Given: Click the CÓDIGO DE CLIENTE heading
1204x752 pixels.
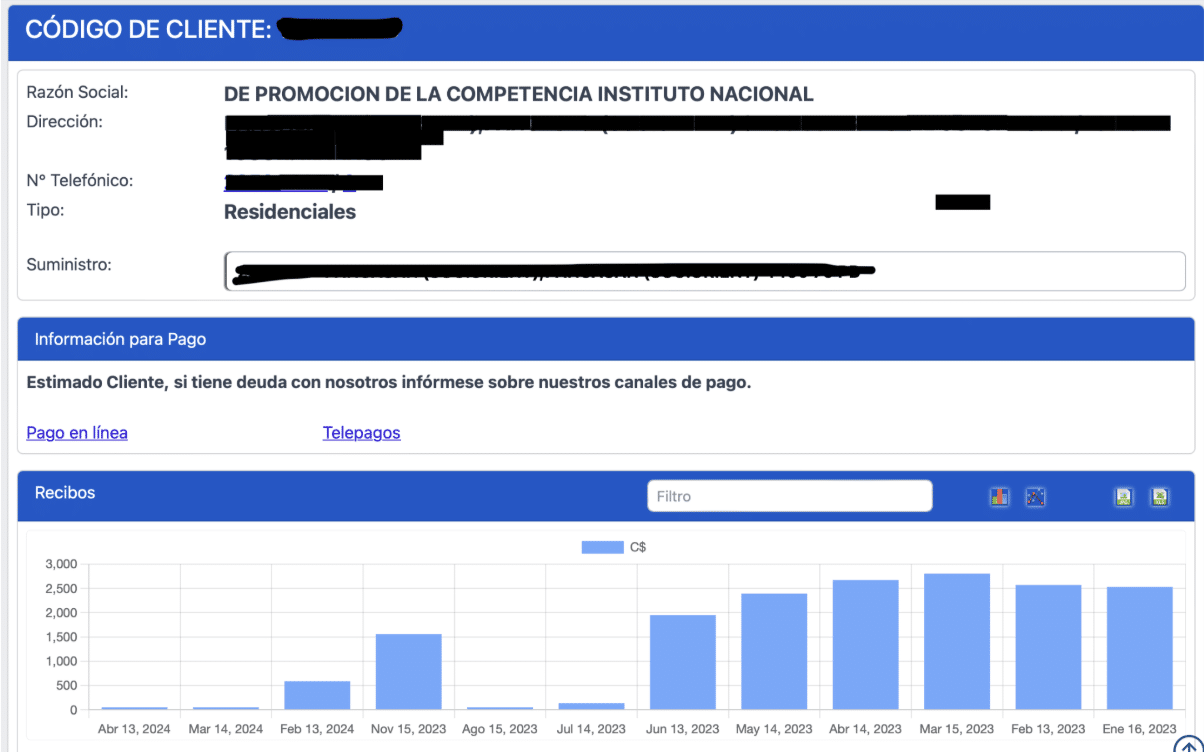Looking at the screenshot, I should 148,30.
